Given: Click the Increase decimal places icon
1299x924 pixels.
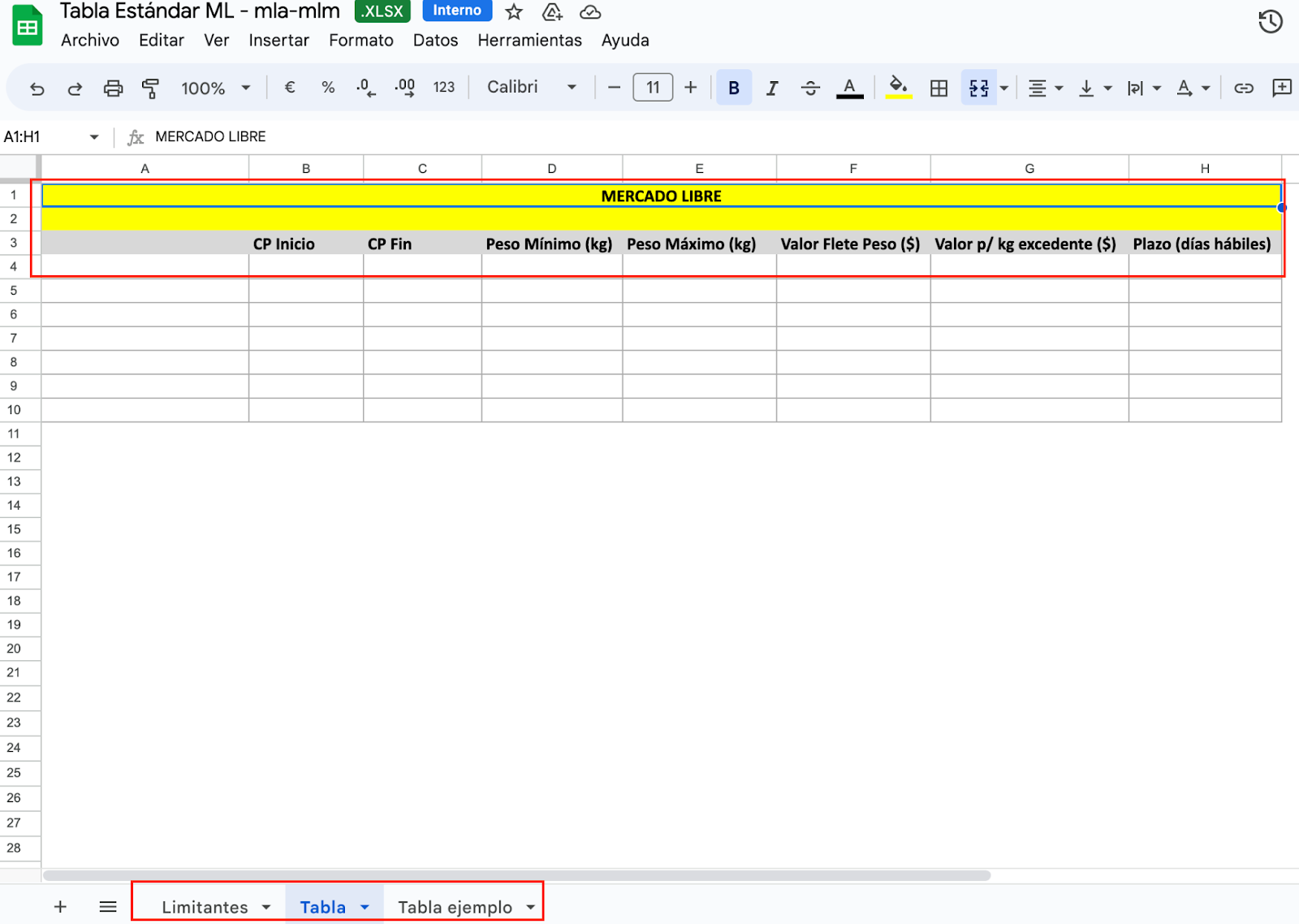Looking at the screenshot, I should click(404, 88).
